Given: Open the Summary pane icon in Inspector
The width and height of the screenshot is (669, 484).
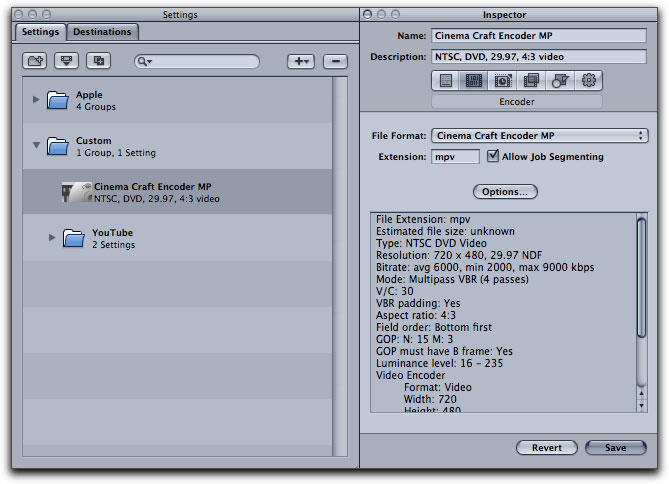Looking at the screenshot, I should (446, 81).
